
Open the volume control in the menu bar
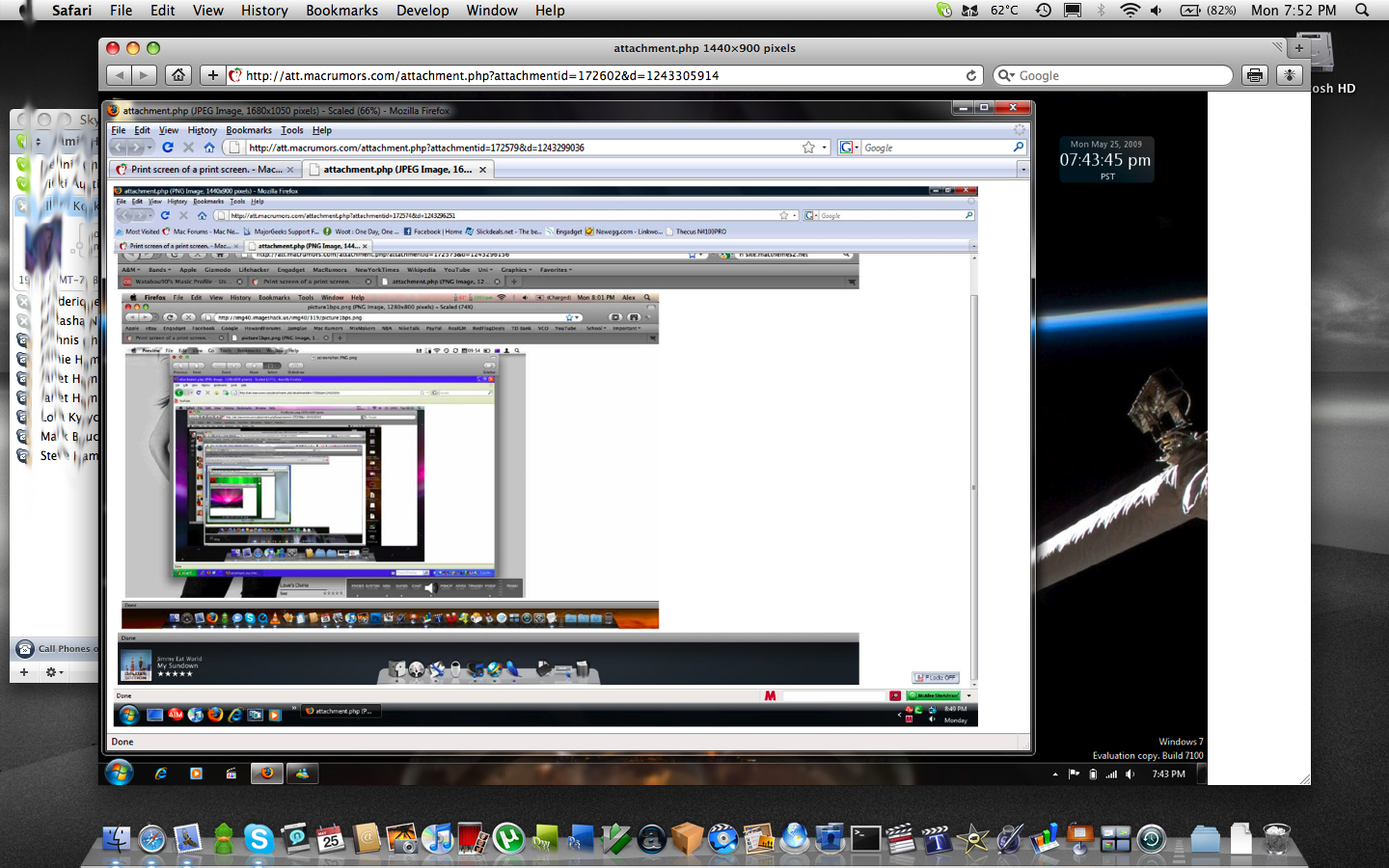(1157, 11)
